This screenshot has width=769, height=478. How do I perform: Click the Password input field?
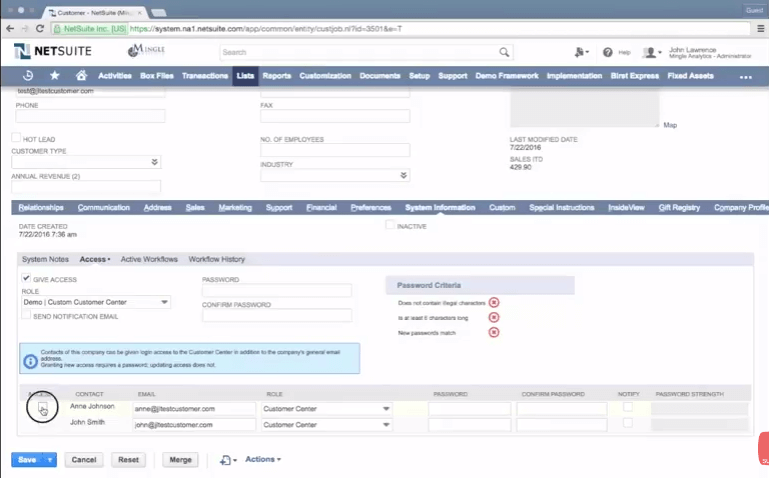tap(277, 291)
